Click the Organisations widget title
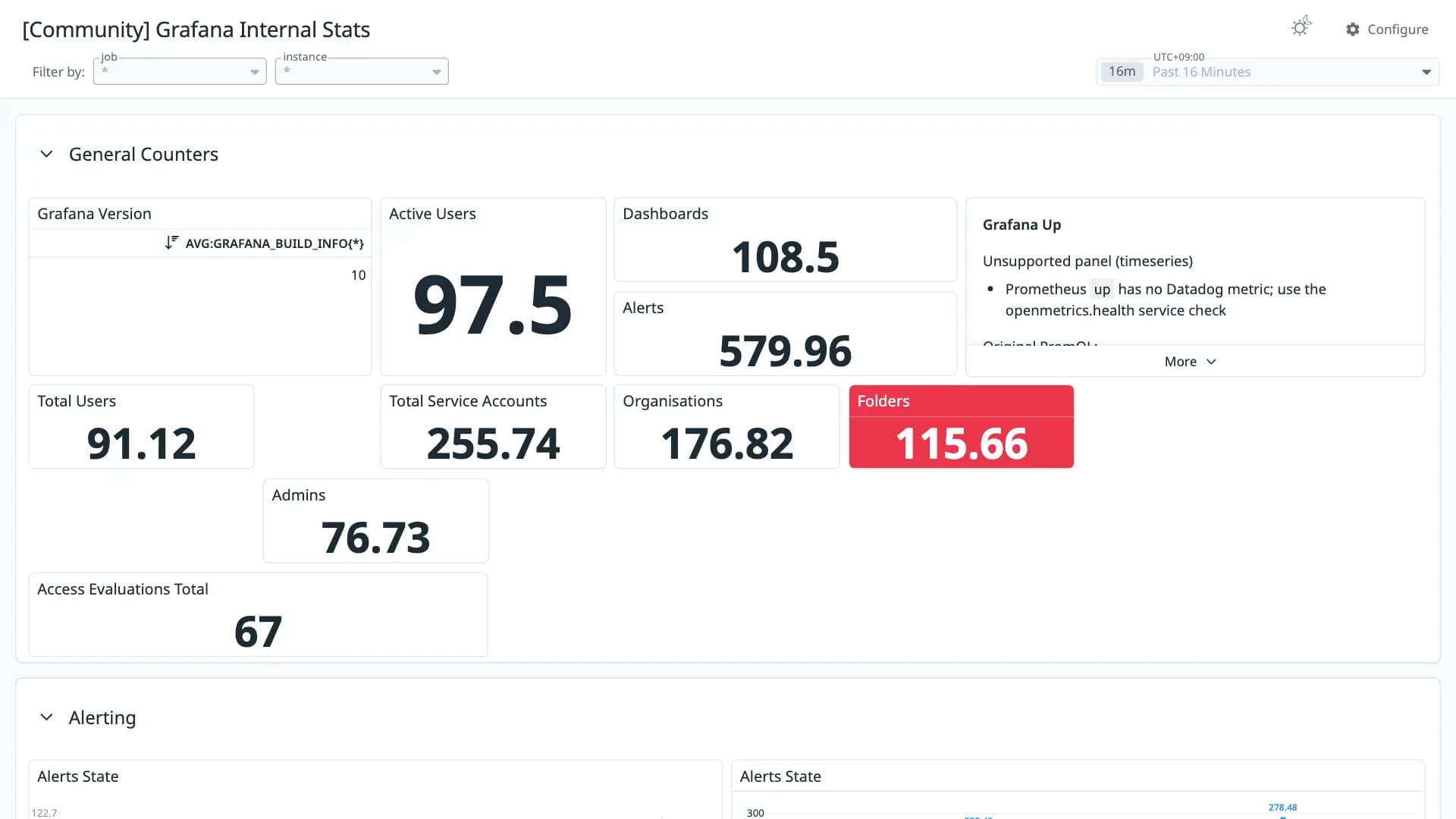This screenshot has height=819, width=1456. tap(673, 401)
